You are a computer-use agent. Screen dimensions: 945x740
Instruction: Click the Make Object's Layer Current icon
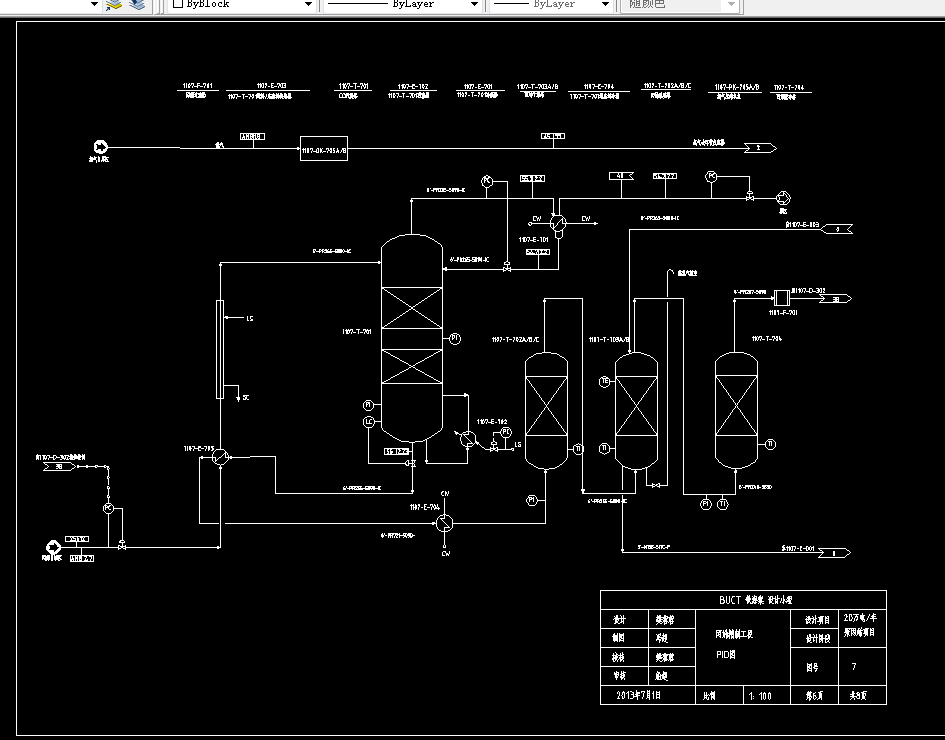point(114,5)
